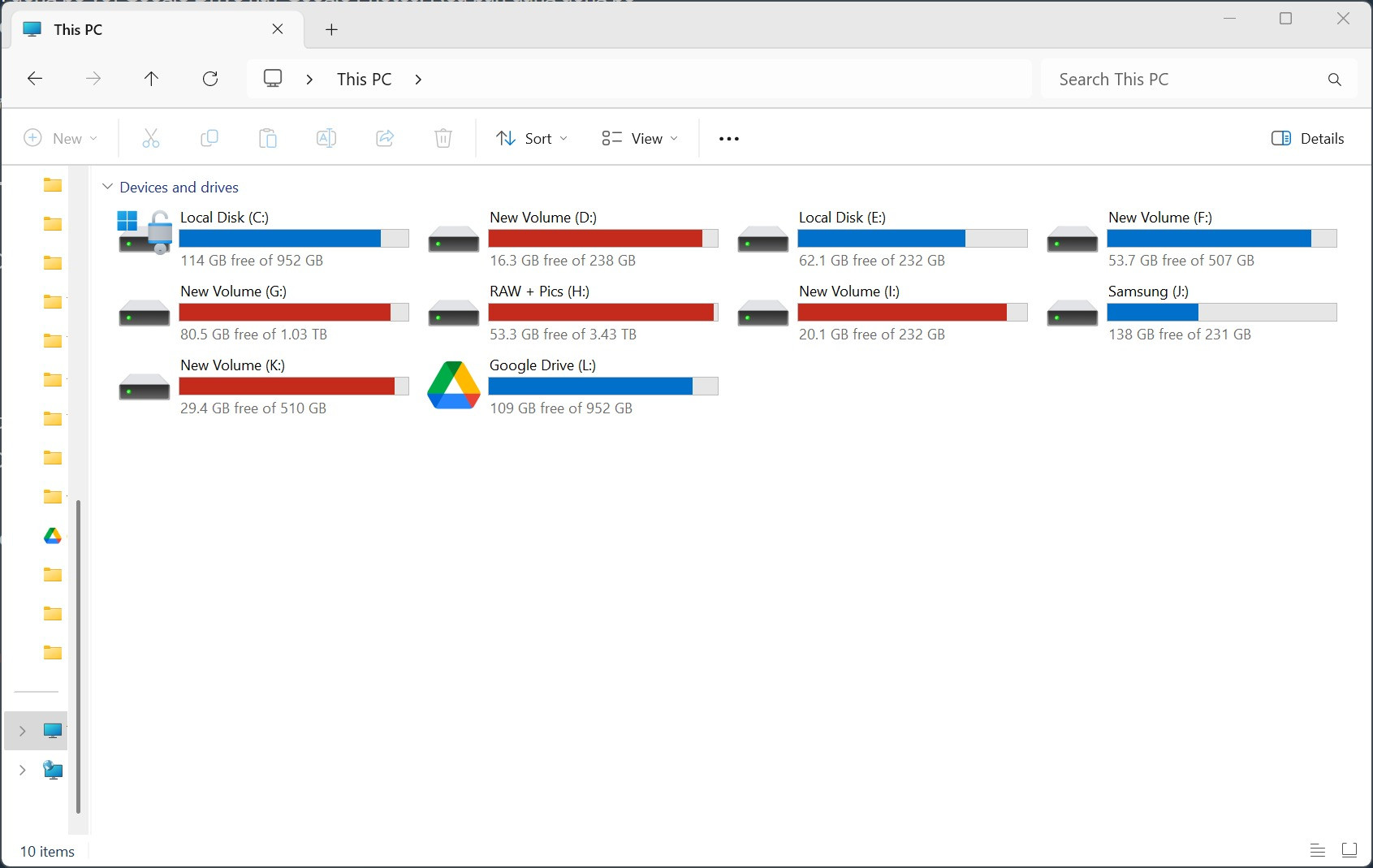
Task: Click the Delete icon
Action: pyautogui.click(x=443, y=138)
